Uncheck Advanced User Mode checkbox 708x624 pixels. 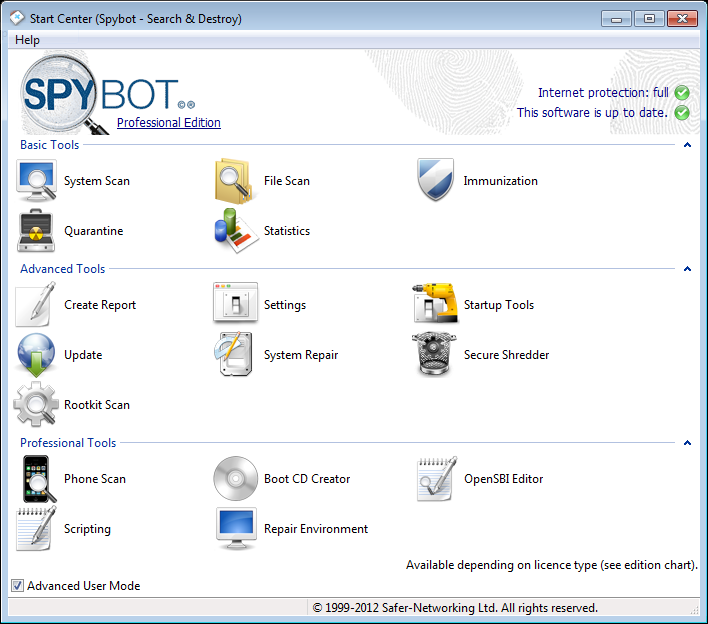[17, 586]
